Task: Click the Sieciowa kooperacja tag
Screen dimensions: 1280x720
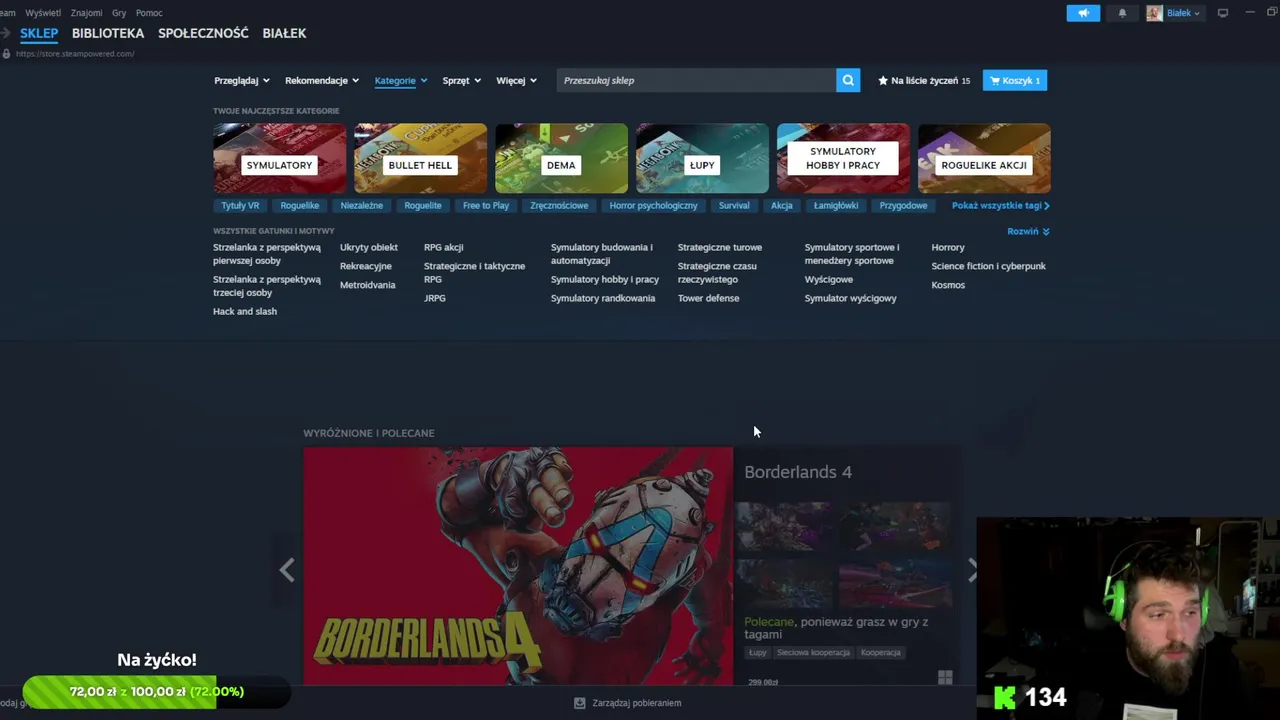Action: pos(813,652)
